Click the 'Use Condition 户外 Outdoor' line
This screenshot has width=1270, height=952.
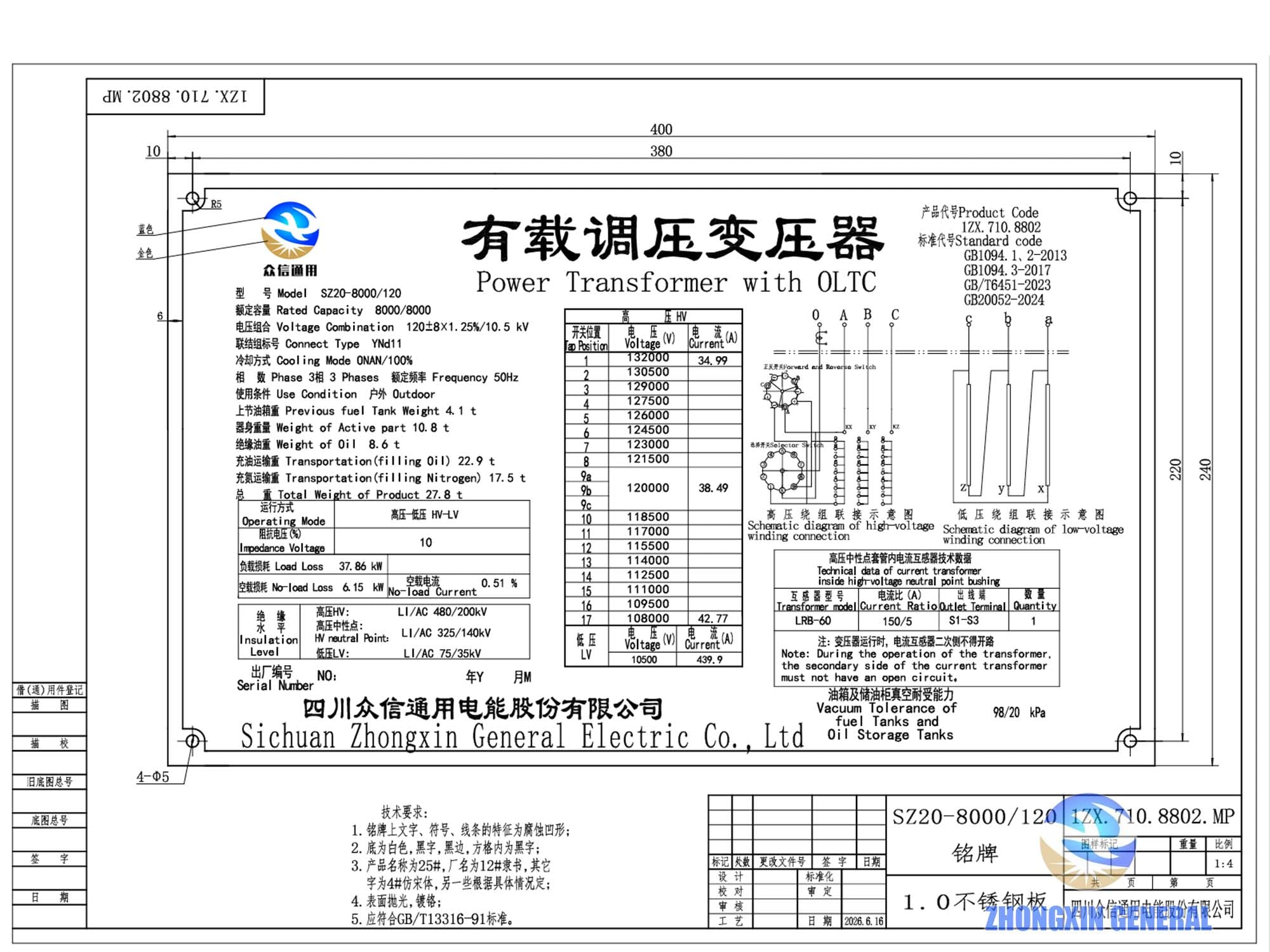click(335, 394)
